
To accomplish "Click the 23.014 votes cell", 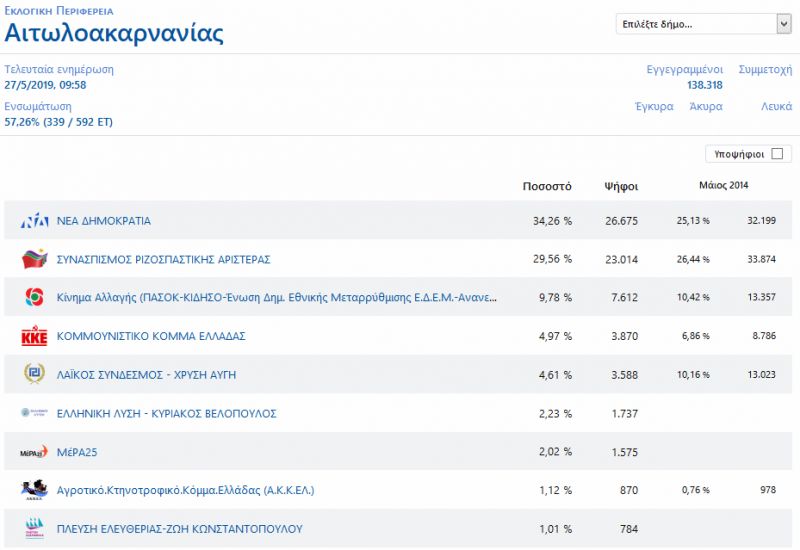I will [621, 259].
